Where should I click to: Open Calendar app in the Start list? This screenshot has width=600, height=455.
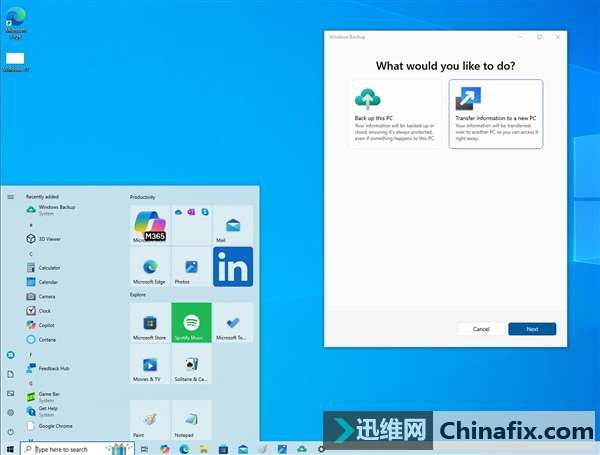click(x=42, y=282)
